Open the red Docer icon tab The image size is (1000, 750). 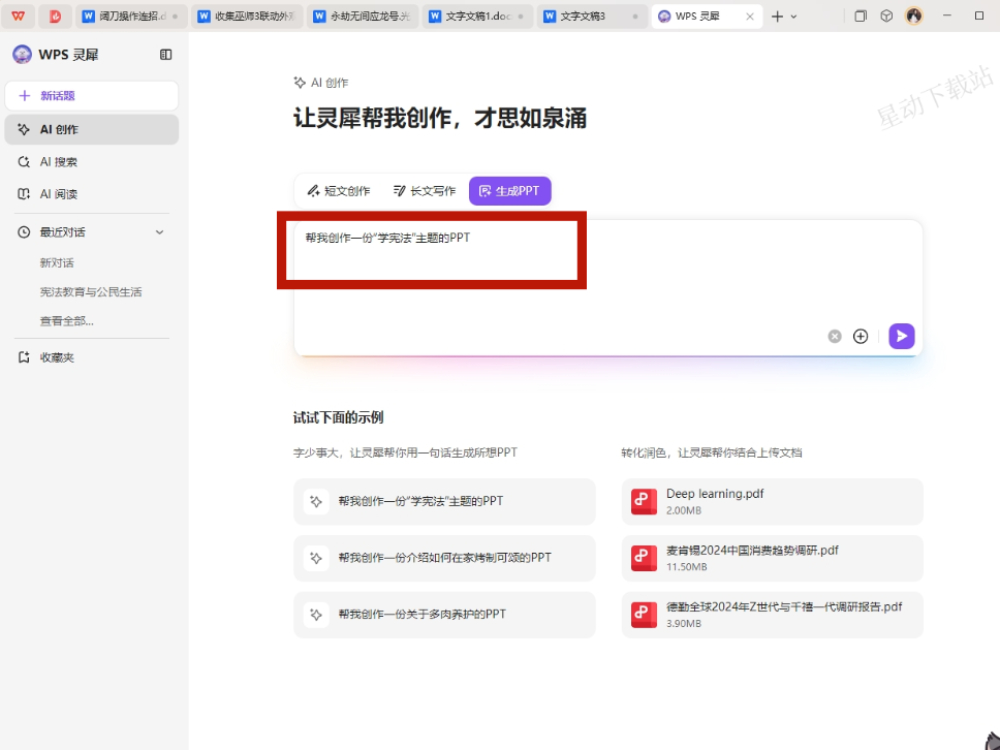tap(55, 16)
